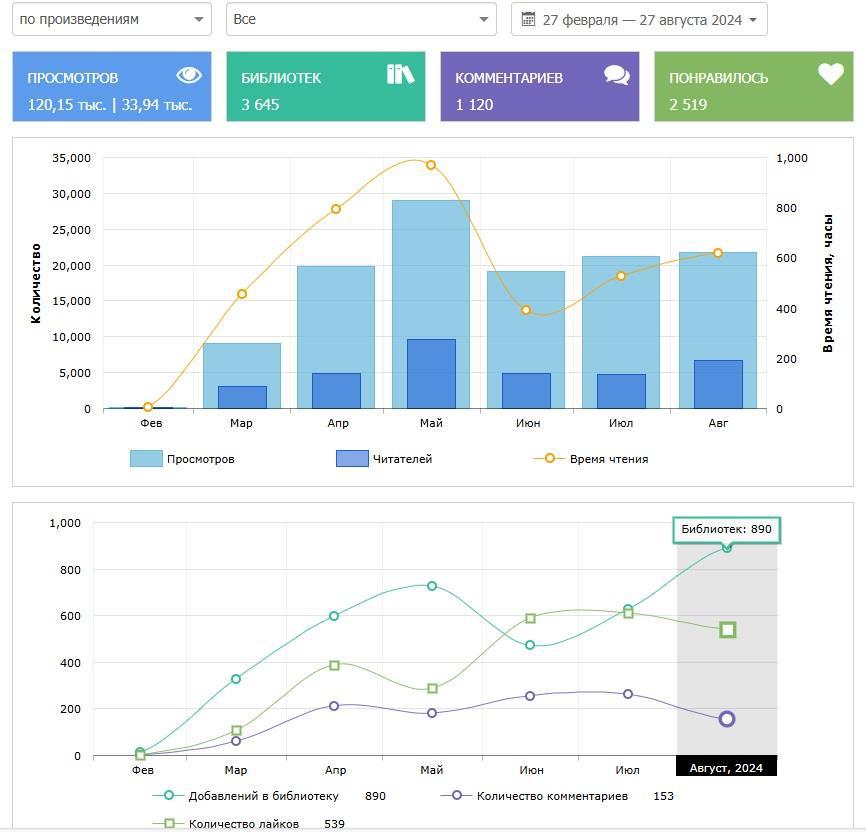
Task: Toggle Просмотров series in chart legend
Action: [183, 459]
